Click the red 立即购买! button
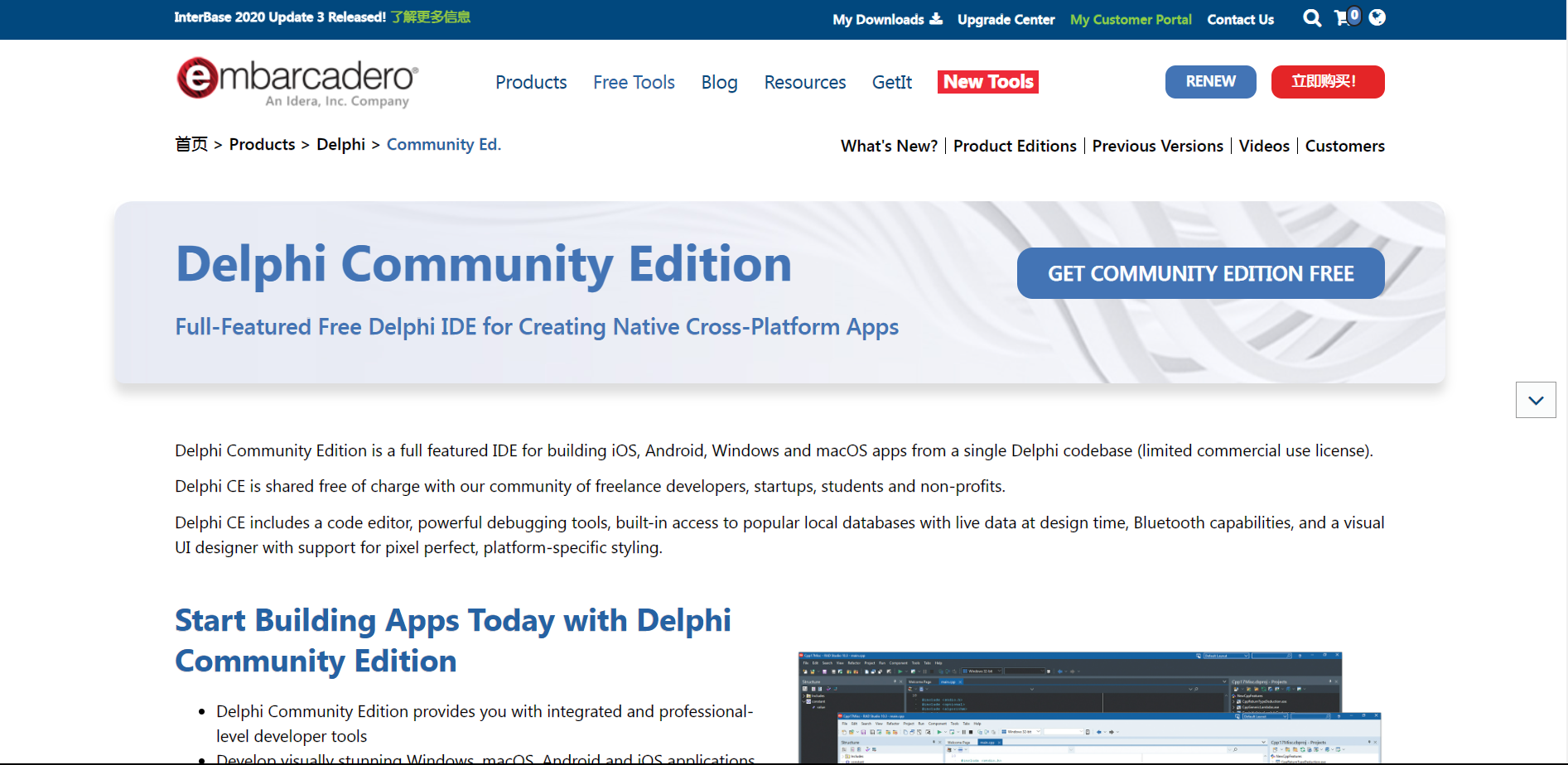The image size is (1568, 765). coord(1328,82)
